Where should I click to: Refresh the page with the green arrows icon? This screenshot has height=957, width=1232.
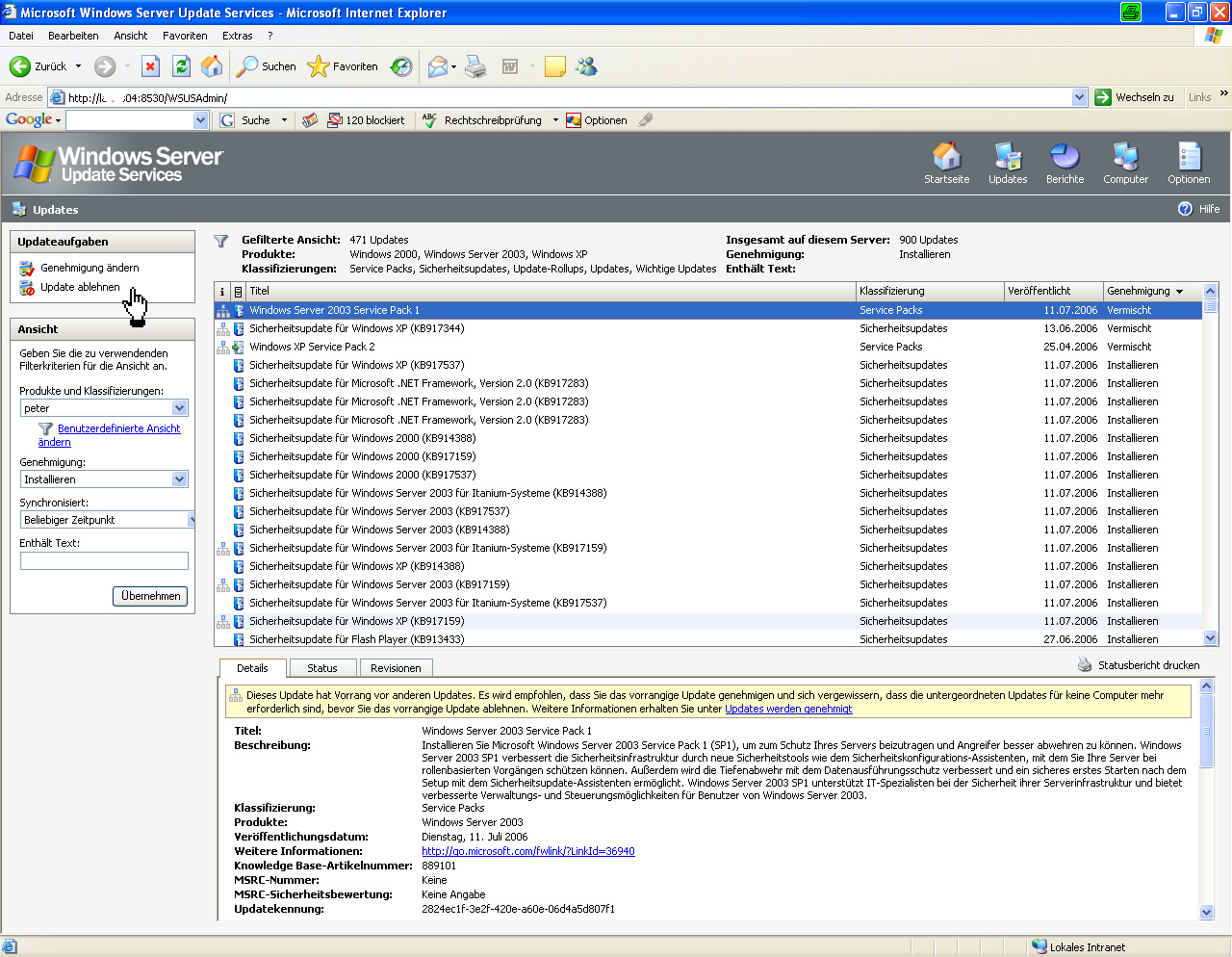[x=181, y=66]
